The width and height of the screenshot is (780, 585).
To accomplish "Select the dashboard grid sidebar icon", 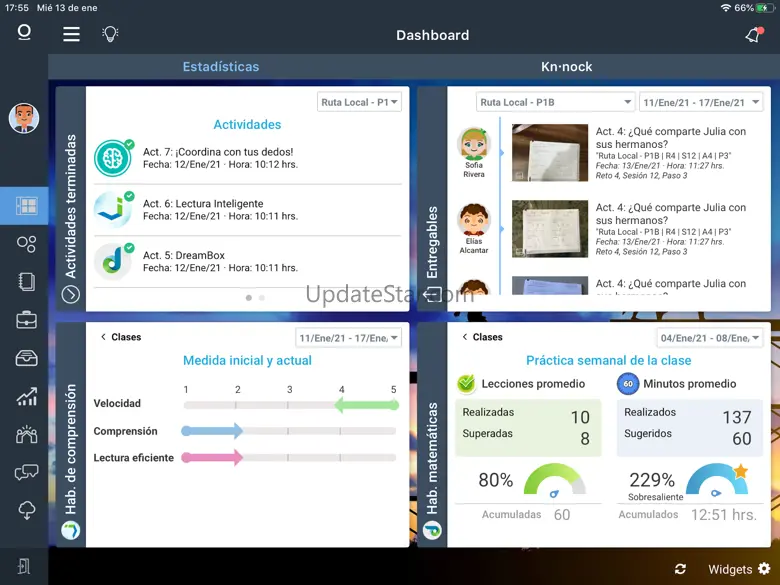I will [x=26, y=205].
